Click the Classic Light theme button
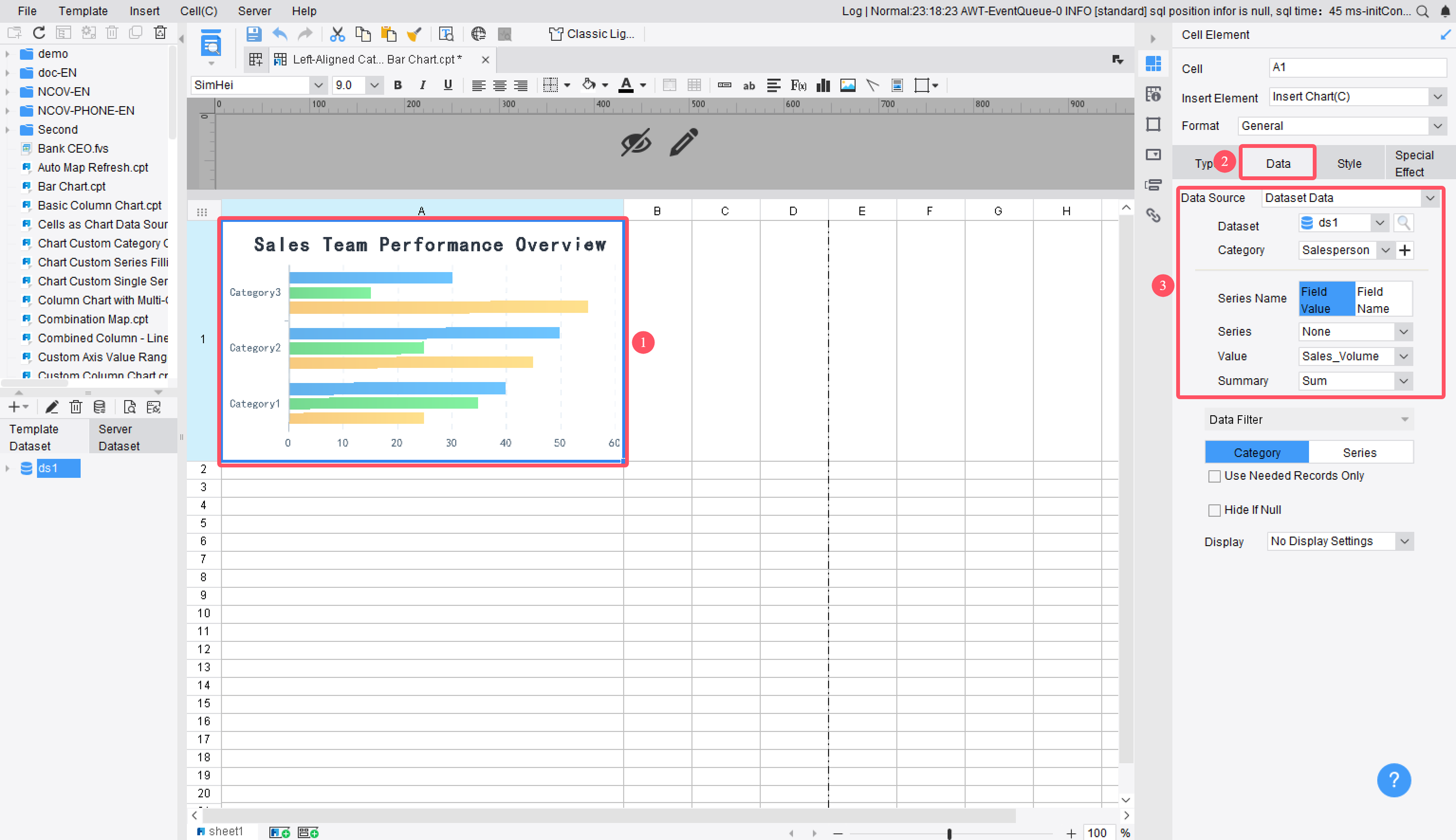1456x840 pixels. [592, 34]
